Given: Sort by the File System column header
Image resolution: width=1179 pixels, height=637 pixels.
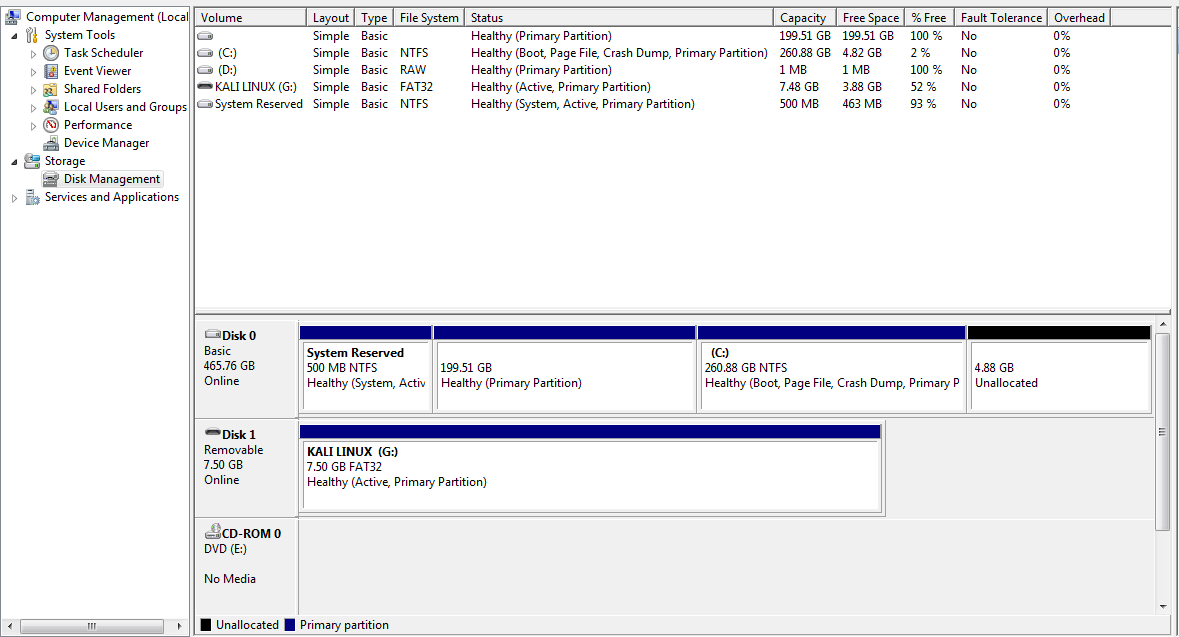Looking at the screenshot, I should point(429,17).
